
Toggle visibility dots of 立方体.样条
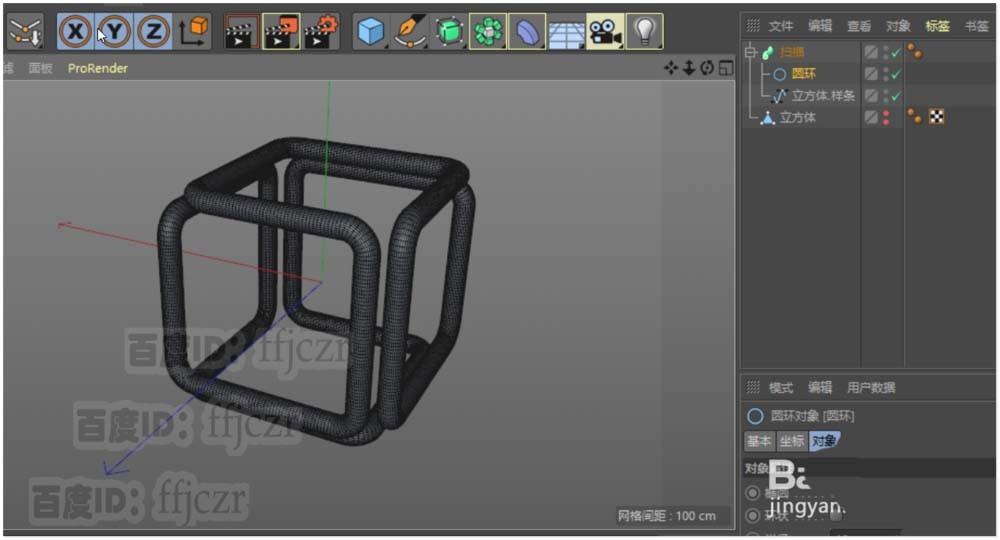click(886, 96)
